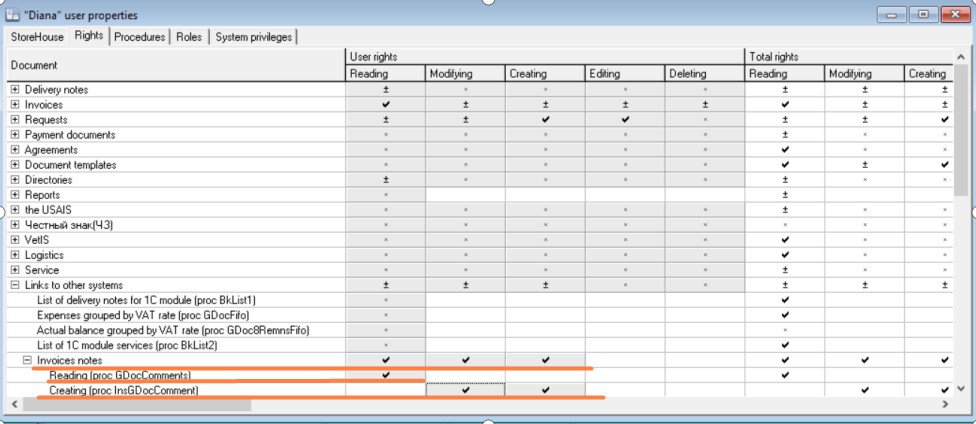Expand the Requests tree node
The width and height of the screenshot is (976, 424).
[15, 120]
